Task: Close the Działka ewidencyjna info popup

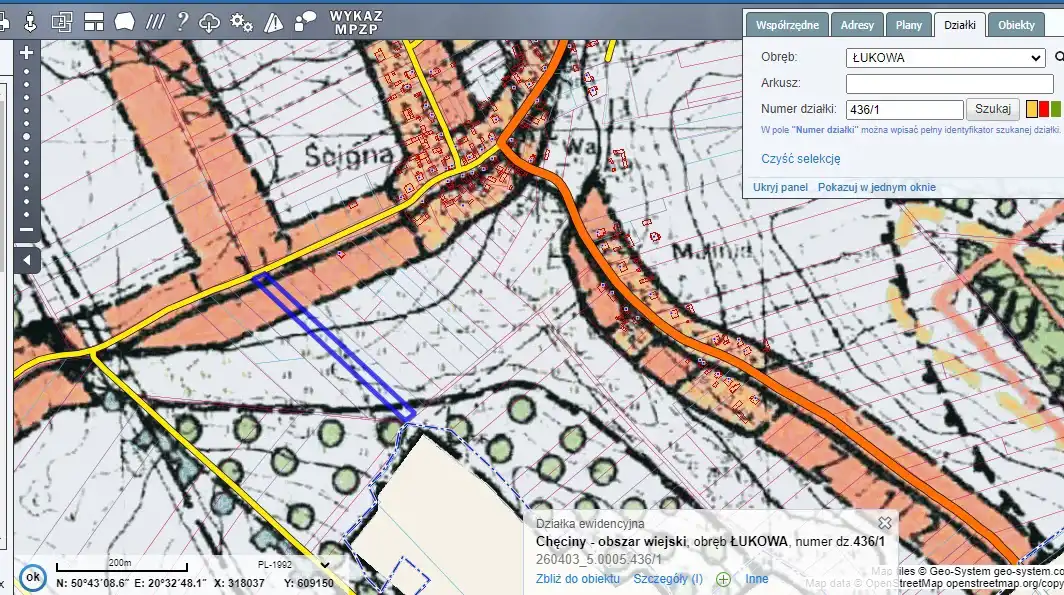Action: click(x=884, y=523)
